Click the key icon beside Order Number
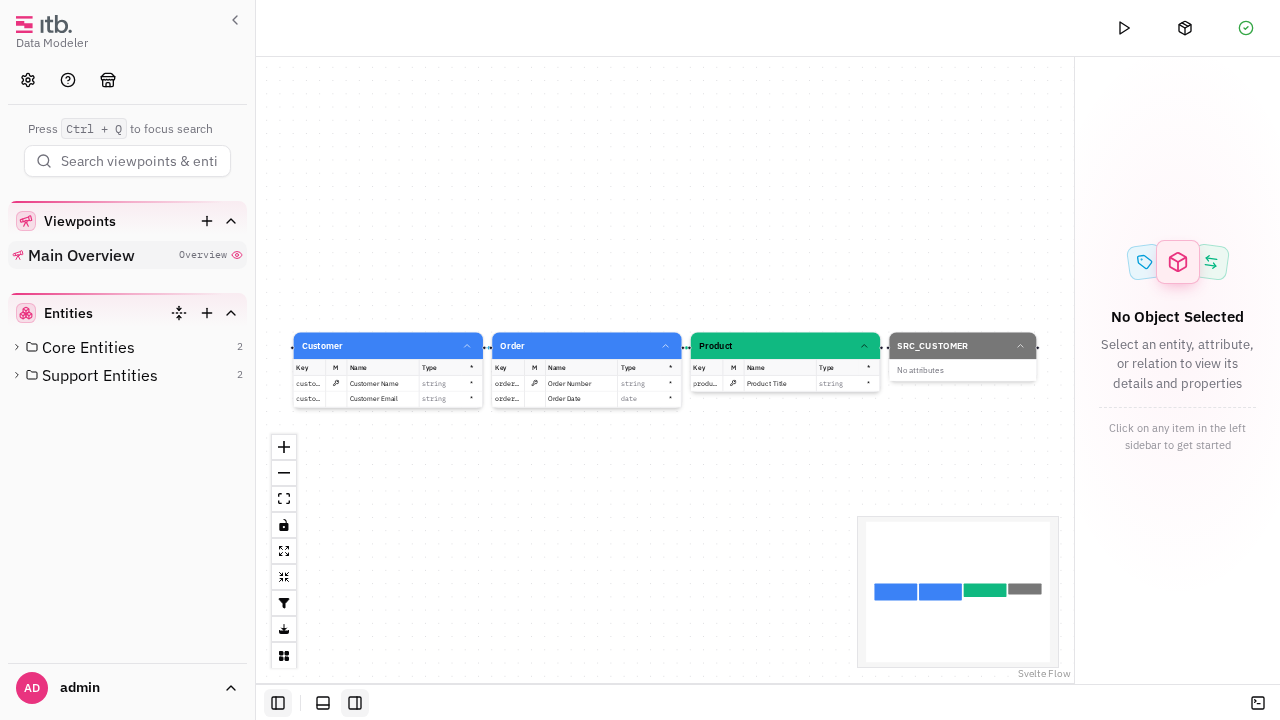Viewport: 1280px width, 720px height. pyautogui.click(x=535, y=383)
